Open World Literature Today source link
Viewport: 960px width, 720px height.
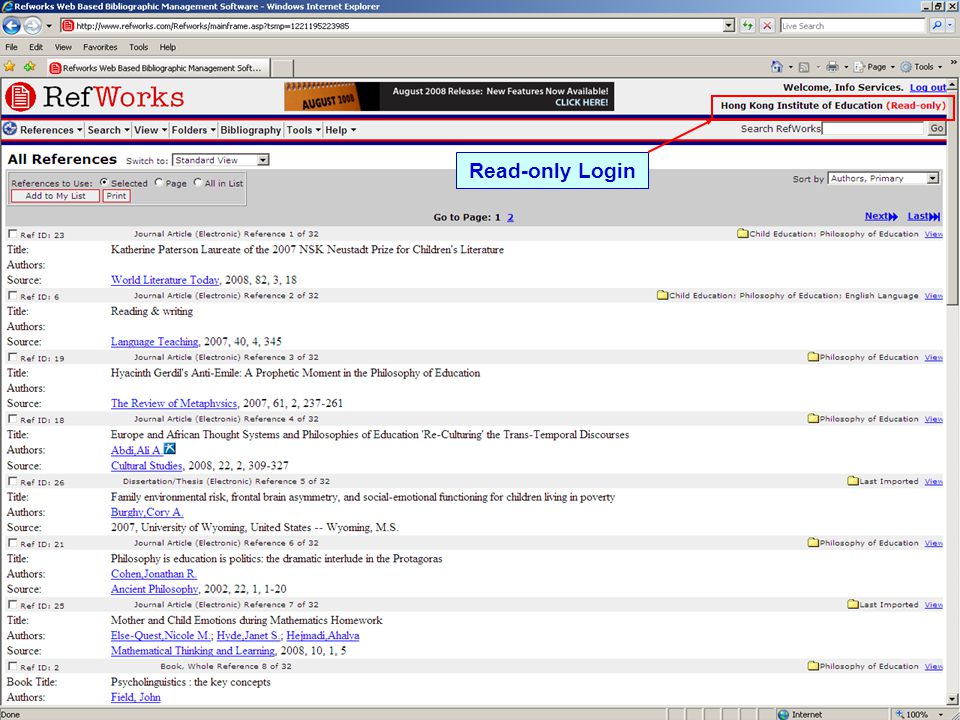pyautogui.click(x=165, y=280)
